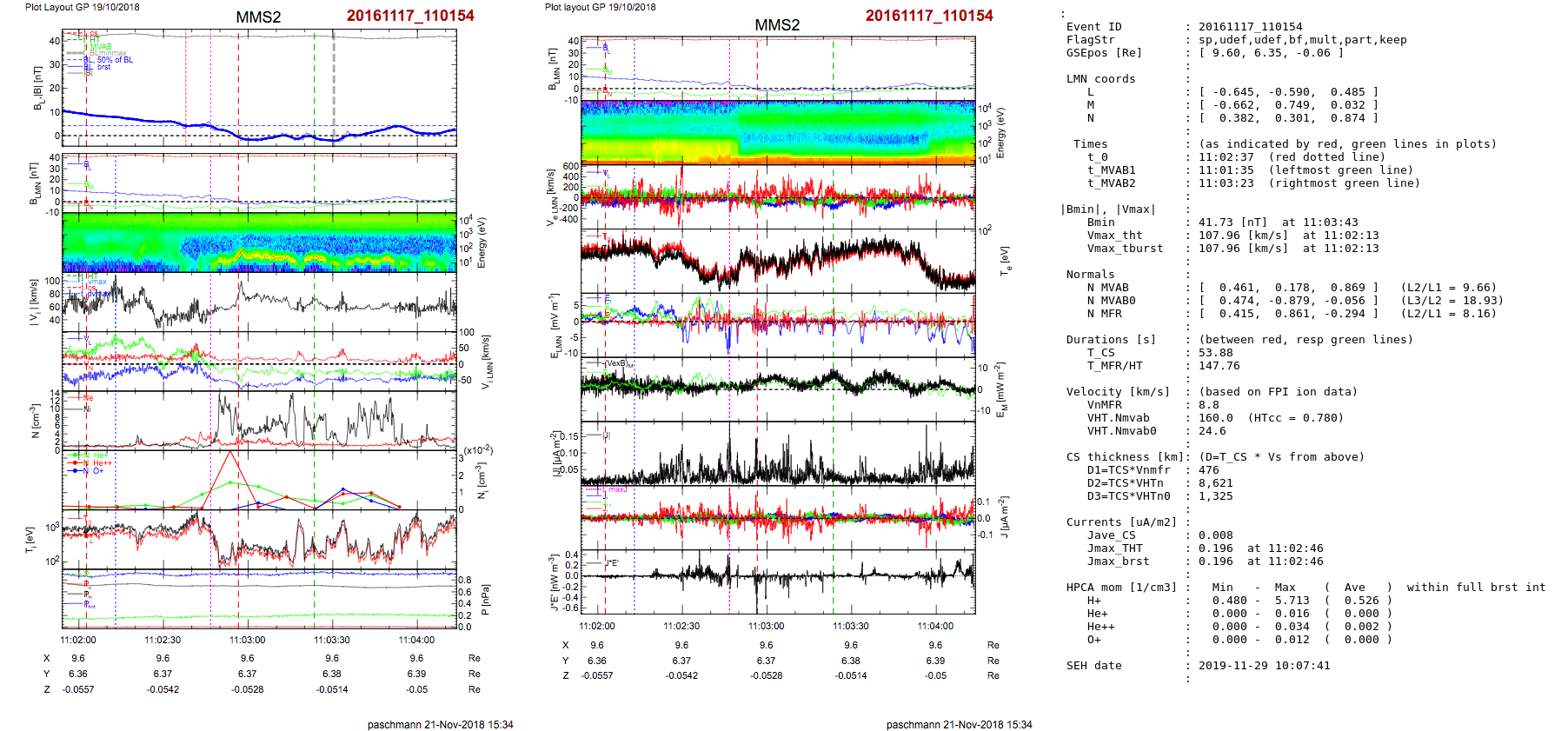
Task: Click the gray dashed vertical line in top-left panel
Action: click(x=334, y=87)
